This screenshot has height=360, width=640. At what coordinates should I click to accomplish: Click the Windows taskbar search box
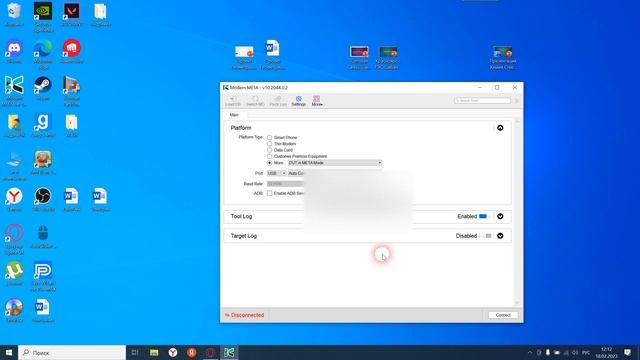[x=72, y=352]
